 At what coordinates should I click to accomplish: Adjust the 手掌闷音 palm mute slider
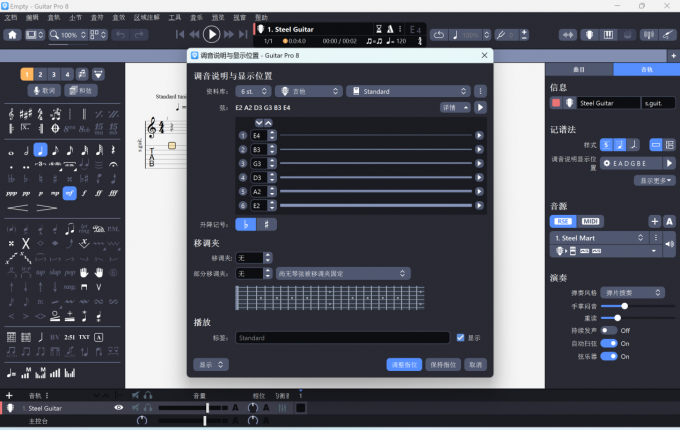point(624,306)
